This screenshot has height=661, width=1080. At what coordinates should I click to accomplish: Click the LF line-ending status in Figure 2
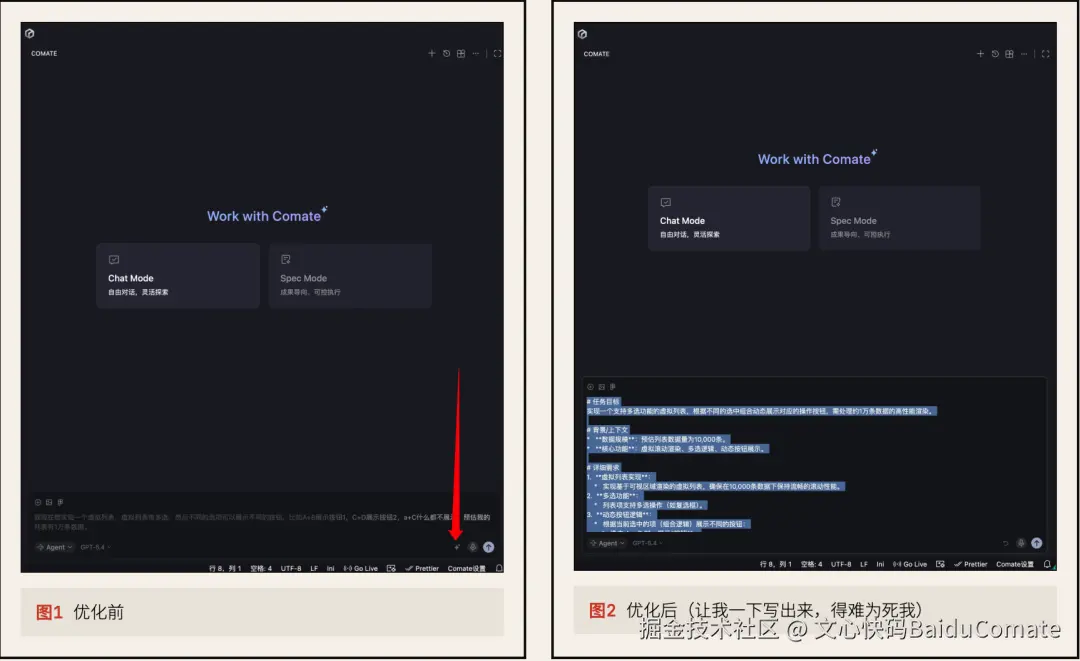tap(864, 564)
